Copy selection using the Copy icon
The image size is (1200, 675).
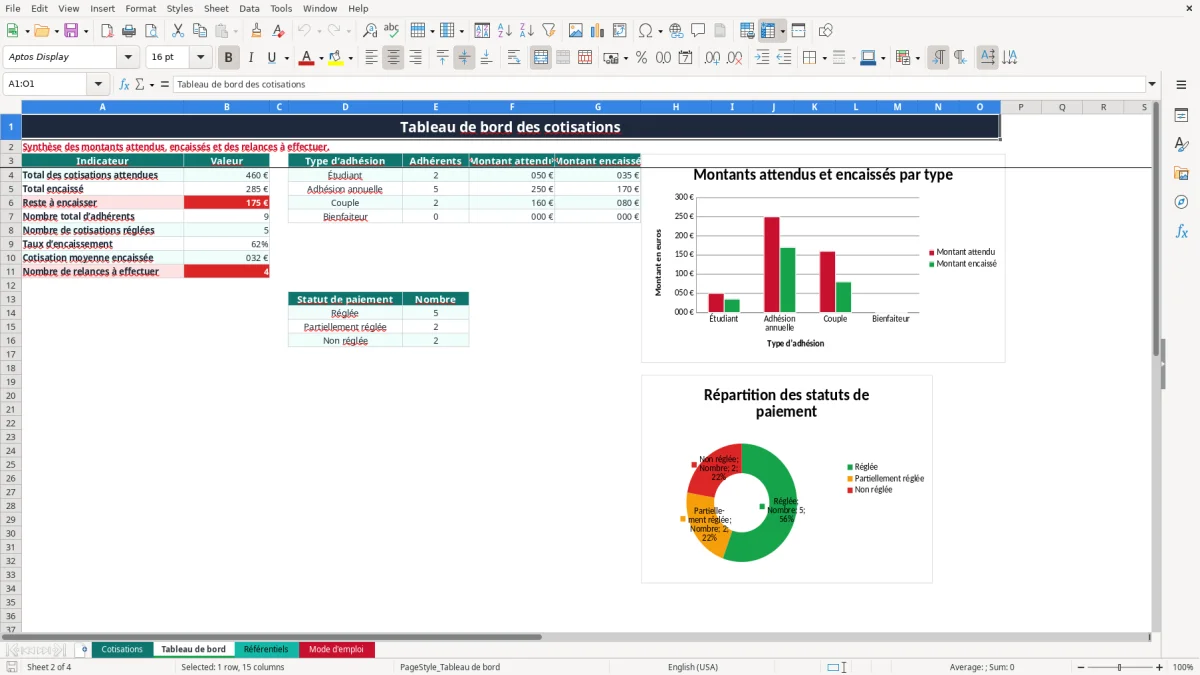point(199,31)
